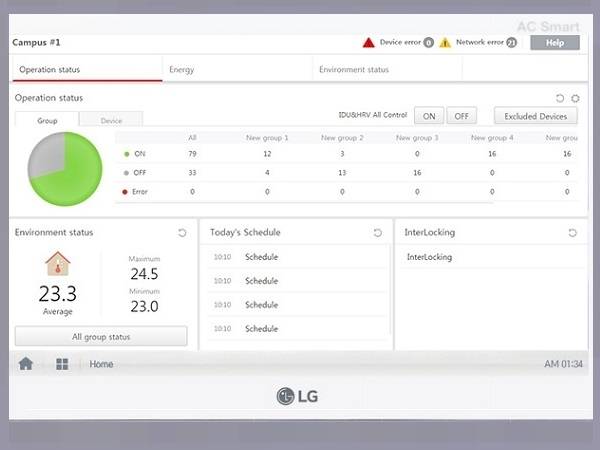Turn OFF all IDU&HRV units
This screenshot has width=600, height=450.
(461, 116)
